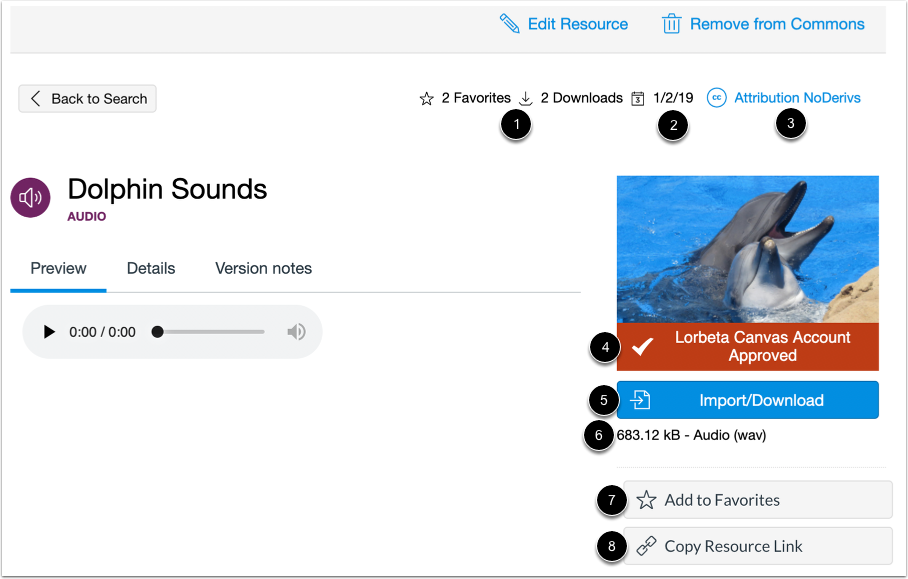Click the calendar icon next to 1/2/19
Image resolution: width=908 pixels, height=579 pixels.
coord(637,97)
